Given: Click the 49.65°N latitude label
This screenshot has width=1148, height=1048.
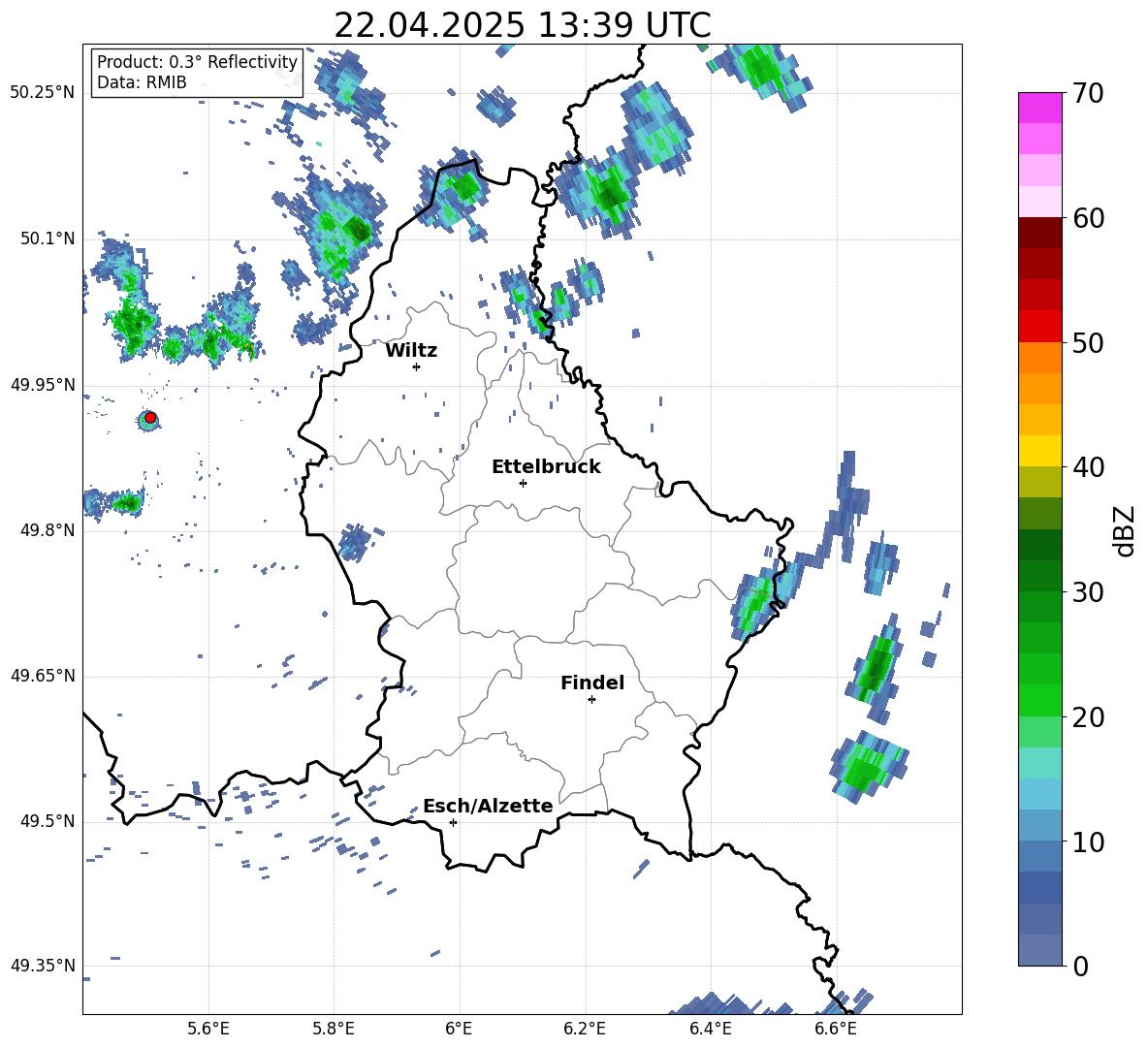Looking at the screenshot, I should [43, 675].
